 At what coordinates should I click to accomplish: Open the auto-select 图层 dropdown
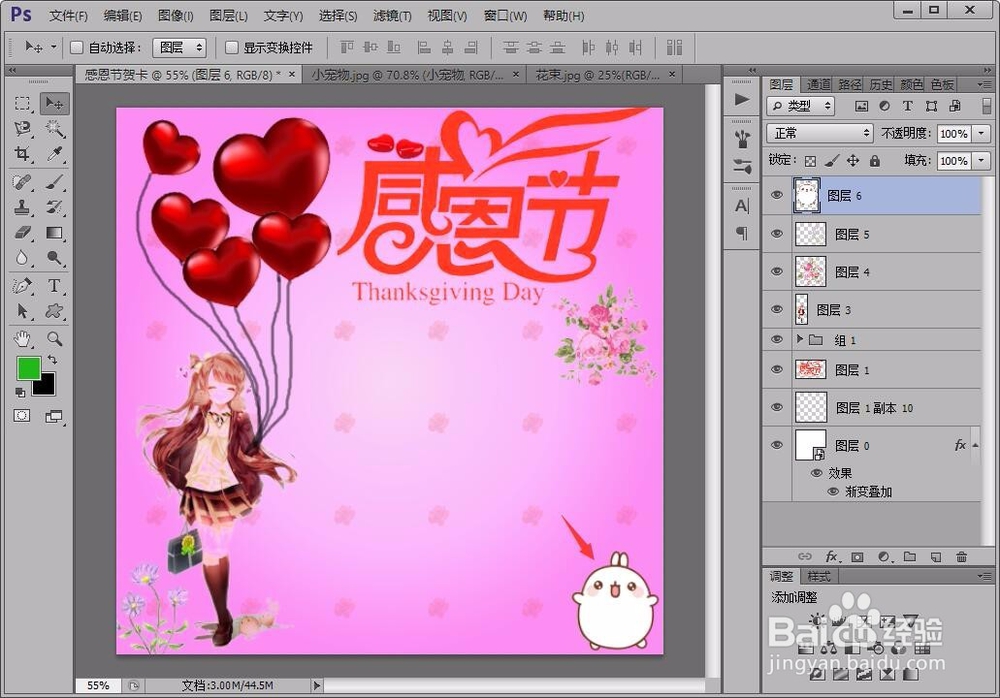coord(179,47)
